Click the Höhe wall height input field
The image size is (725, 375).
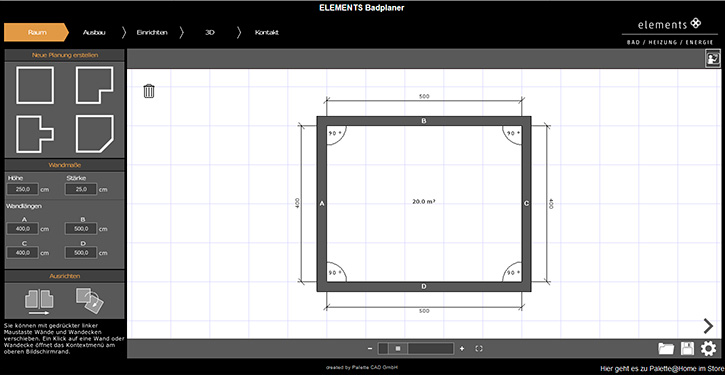23,189
